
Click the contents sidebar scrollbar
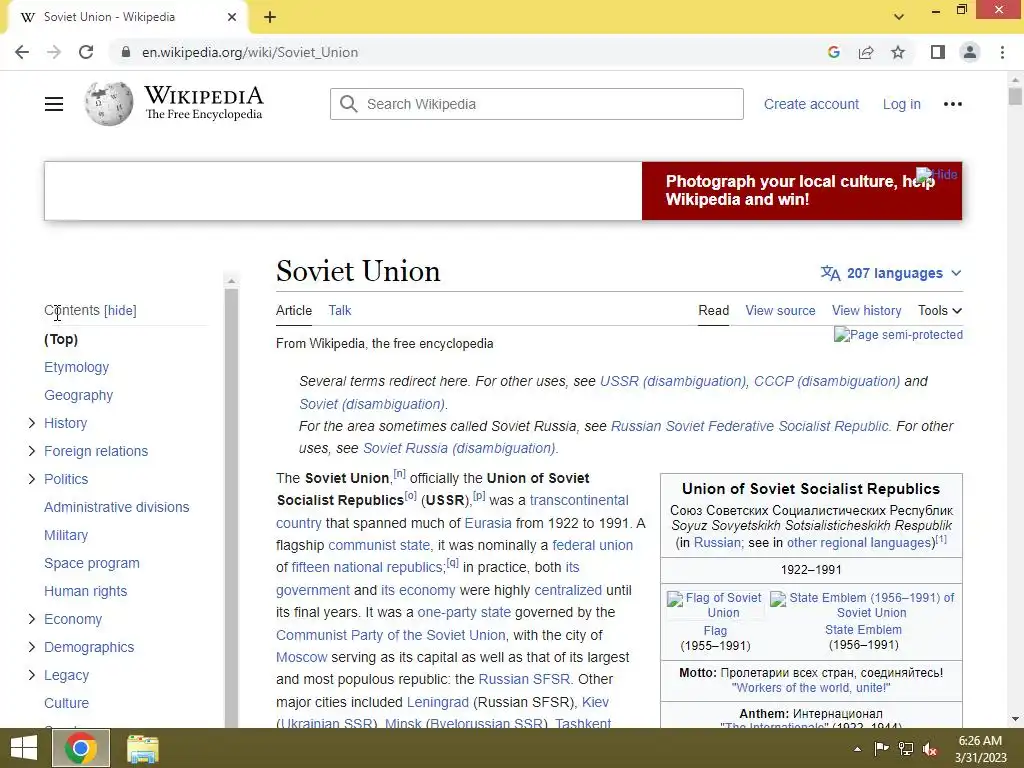[231, 506]
